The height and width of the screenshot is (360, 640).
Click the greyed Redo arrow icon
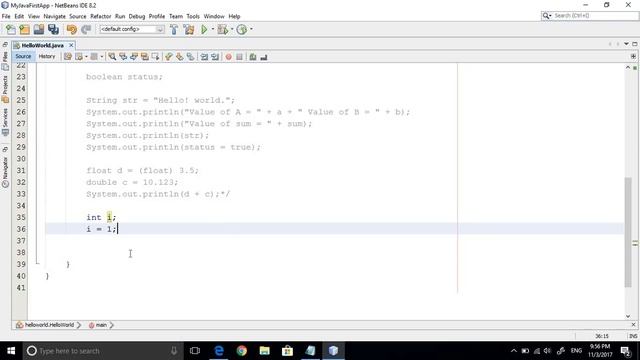(86, 29)
